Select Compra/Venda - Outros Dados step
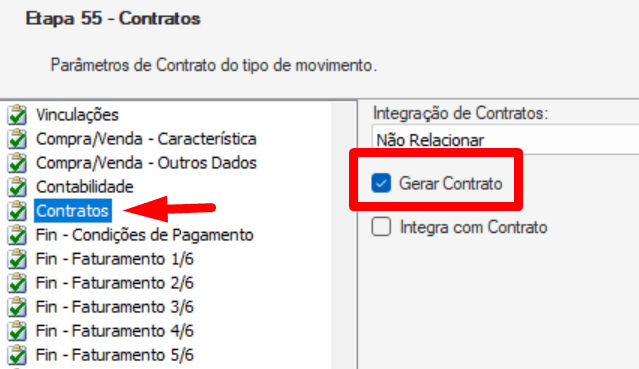Screen dimensions: 639x369 tap(146, 163)
